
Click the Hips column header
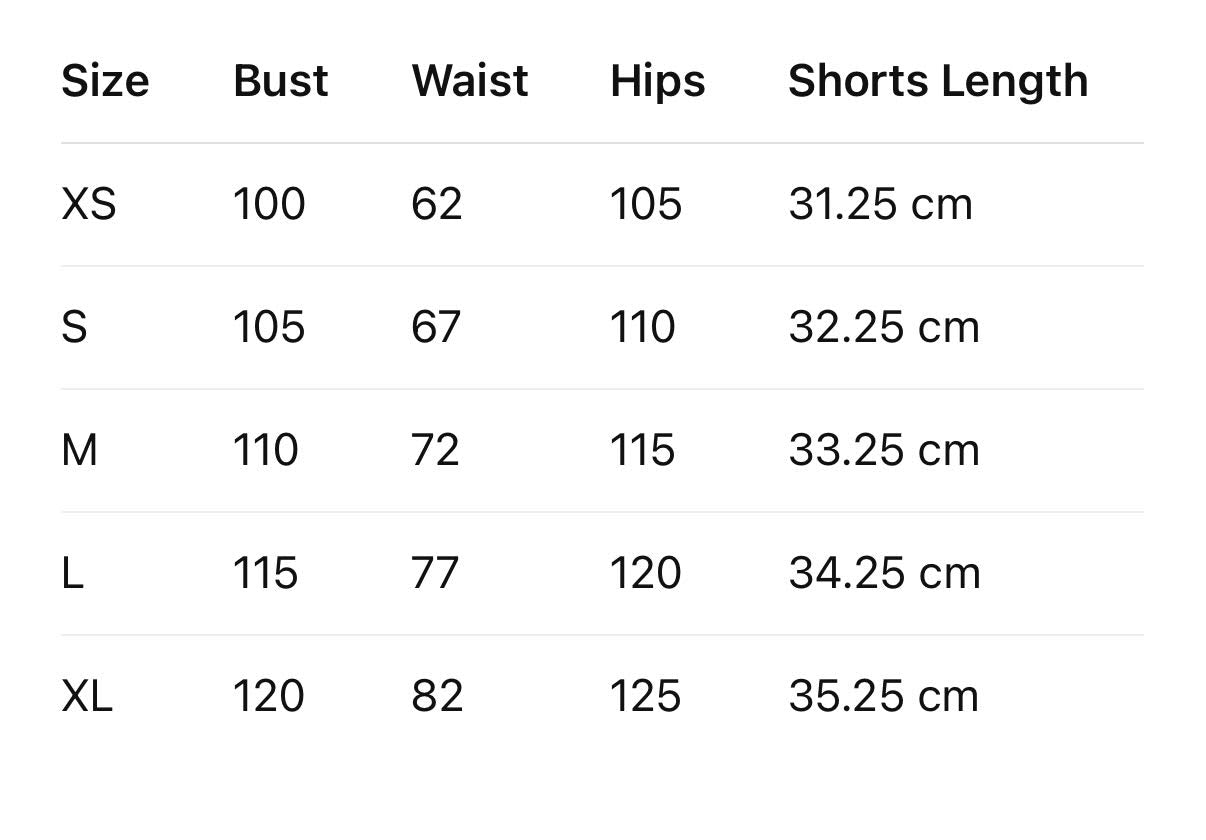[x=657, y=81]
